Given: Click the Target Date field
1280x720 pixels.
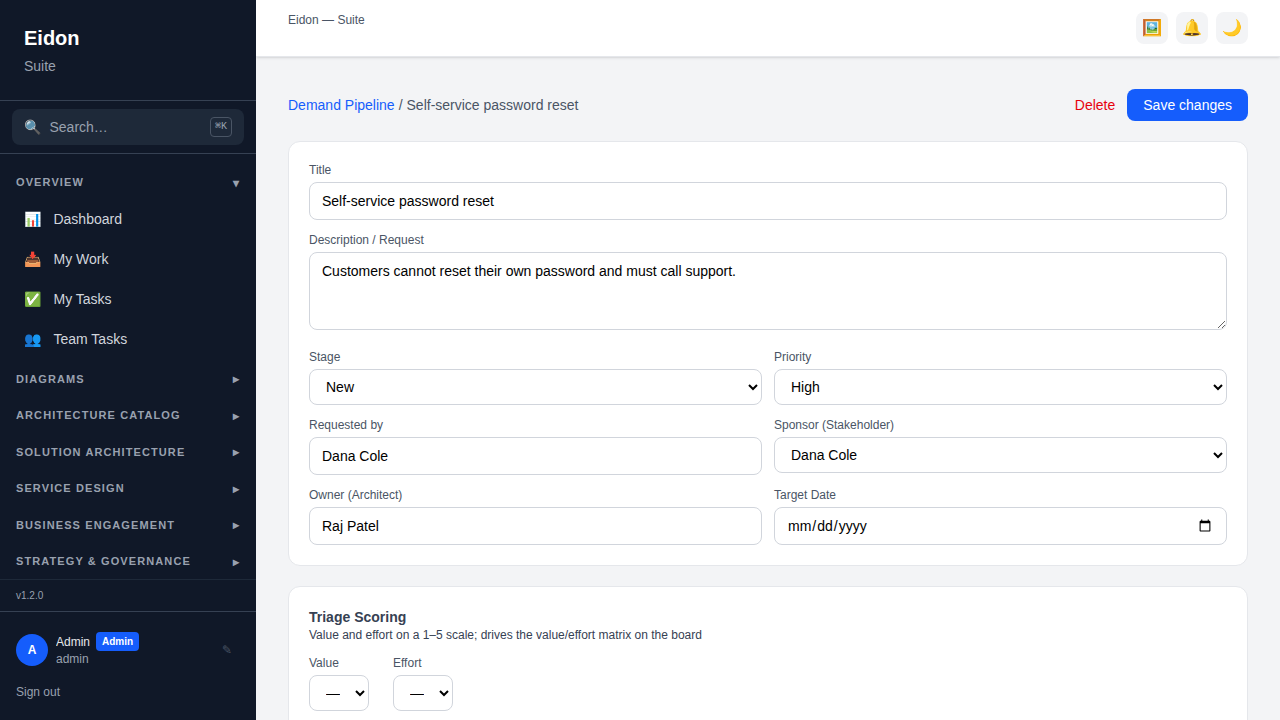Looking at the screenshot, I should click(1000, 526).
